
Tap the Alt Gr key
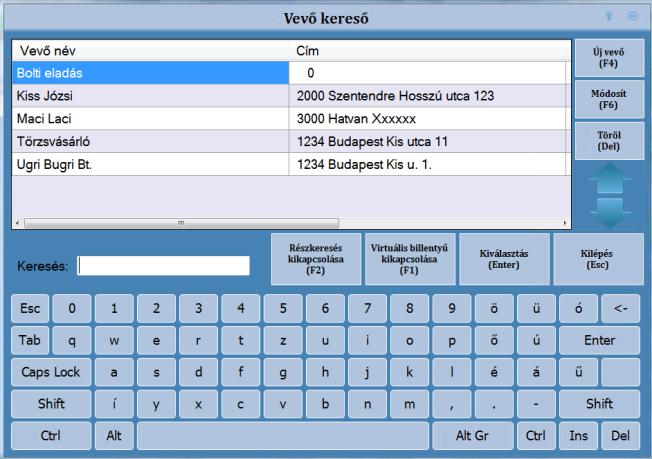[472, 436]
